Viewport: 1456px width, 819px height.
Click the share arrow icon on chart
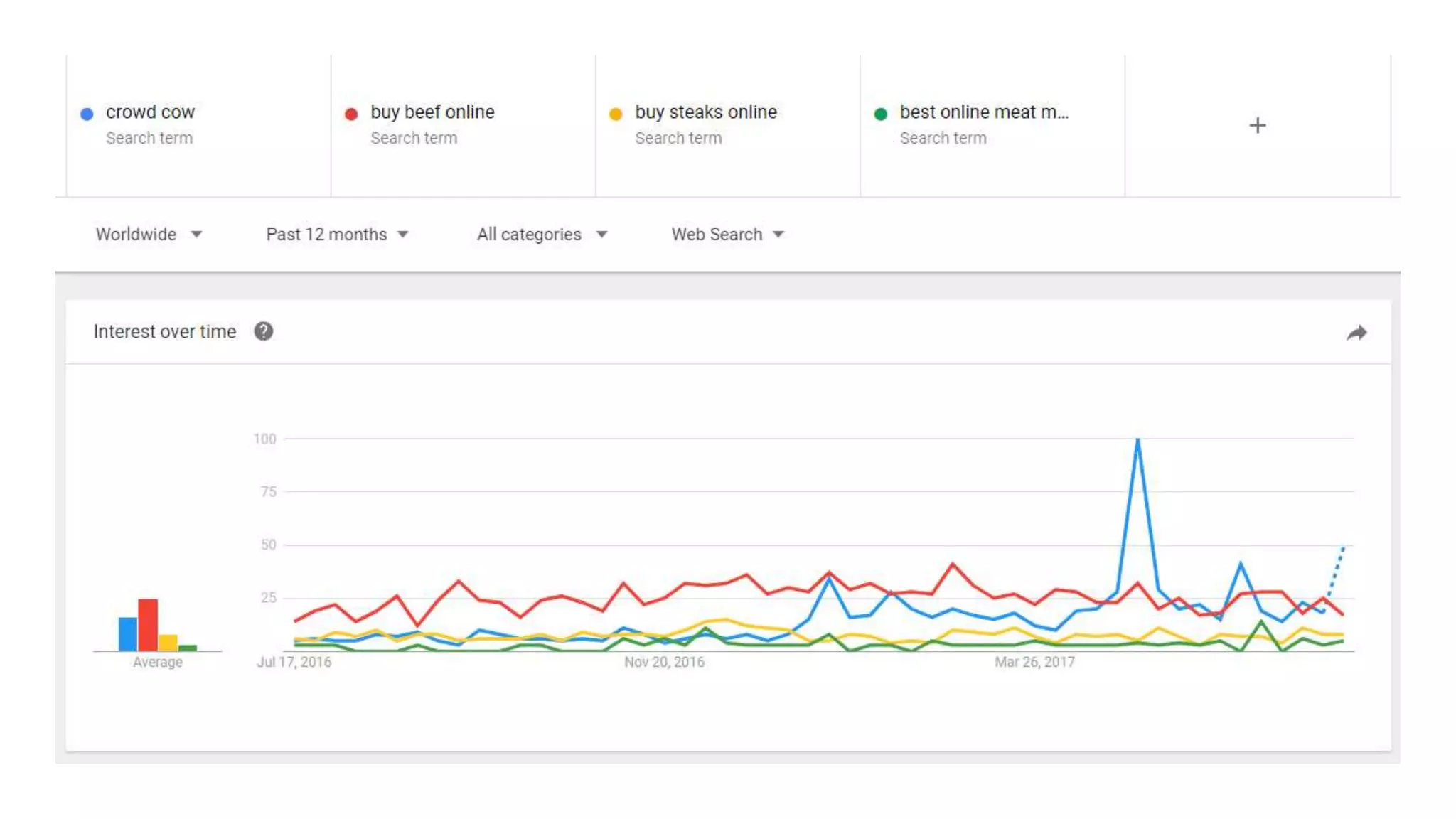[x=1356, y=333]
